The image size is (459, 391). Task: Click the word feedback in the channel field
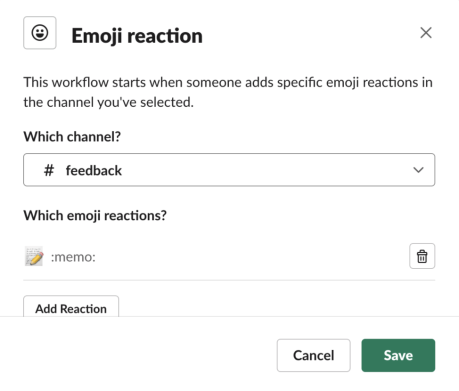(x=94, y=170)
